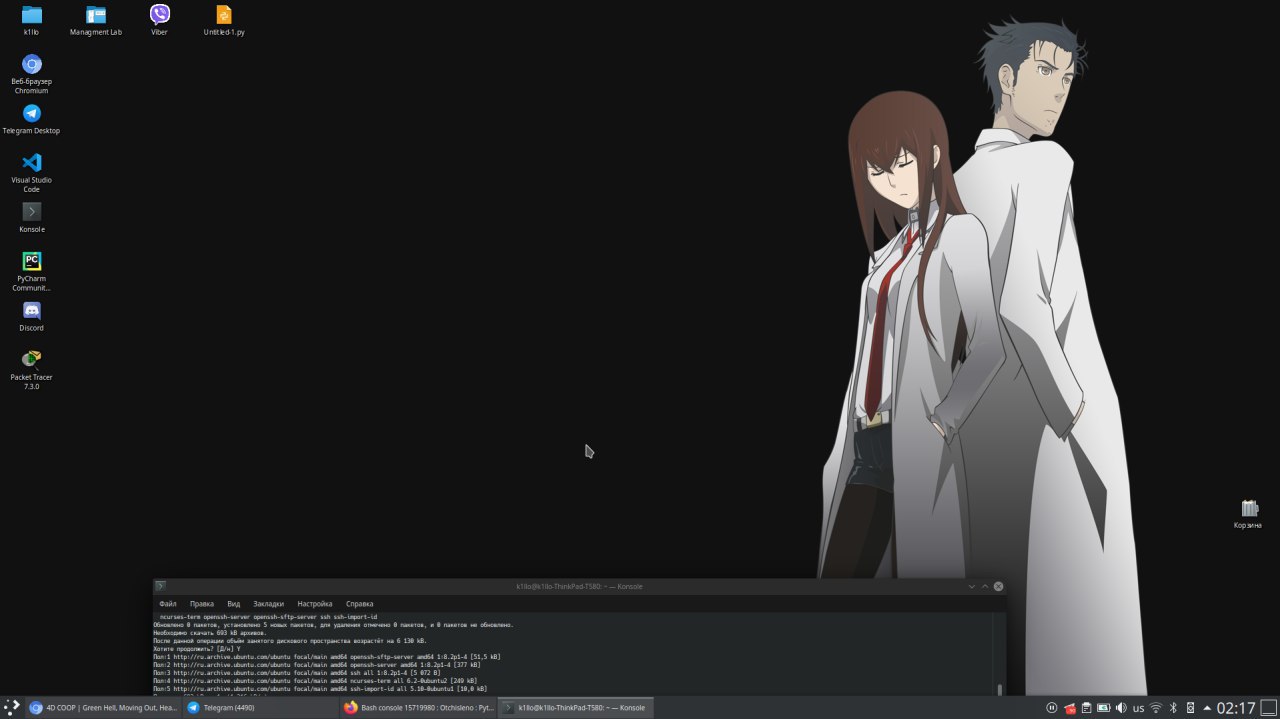Switch to the Konsole taskbar entry

pos(575,707)
